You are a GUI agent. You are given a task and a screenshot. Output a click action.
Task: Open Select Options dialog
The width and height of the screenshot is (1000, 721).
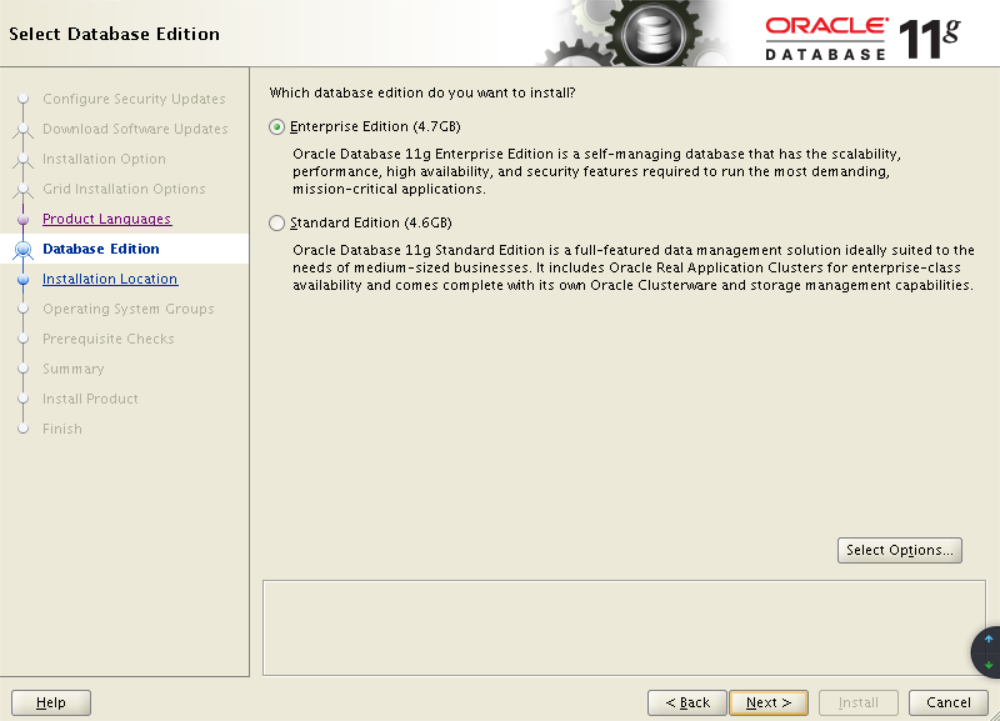point(899,550)
